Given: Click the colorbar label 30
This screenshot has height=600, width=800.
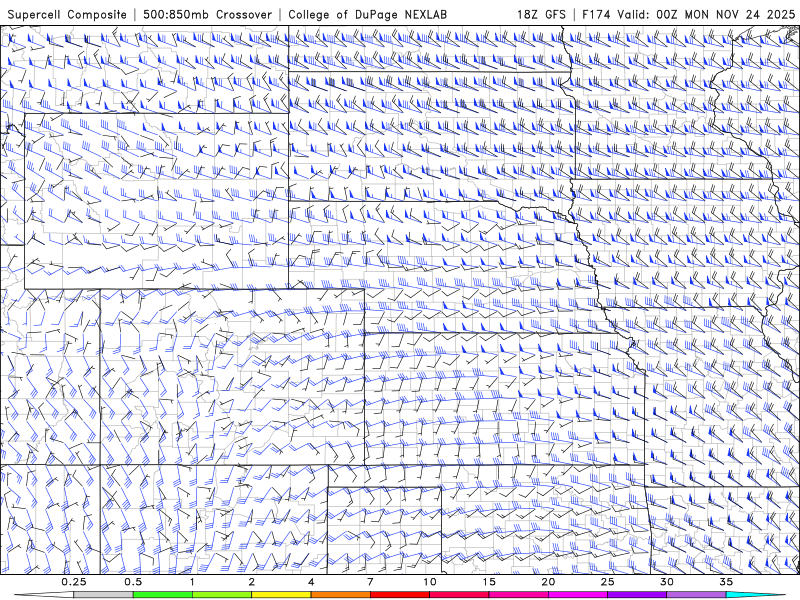Looking at the screenshot, I should point(666,582).
